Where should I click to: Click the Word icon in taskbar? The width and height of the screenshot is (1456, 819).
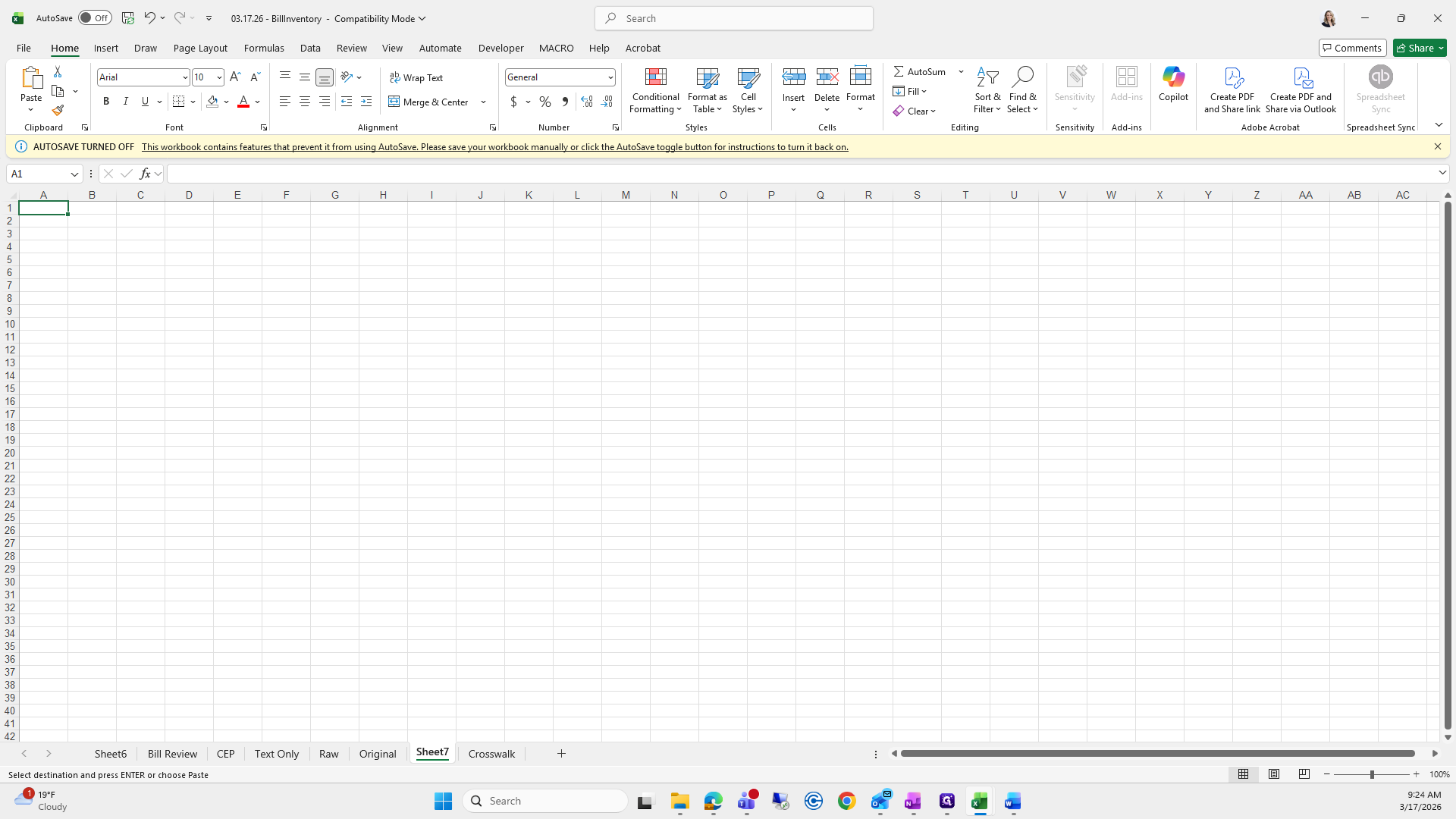click(x=1012, y=802)
